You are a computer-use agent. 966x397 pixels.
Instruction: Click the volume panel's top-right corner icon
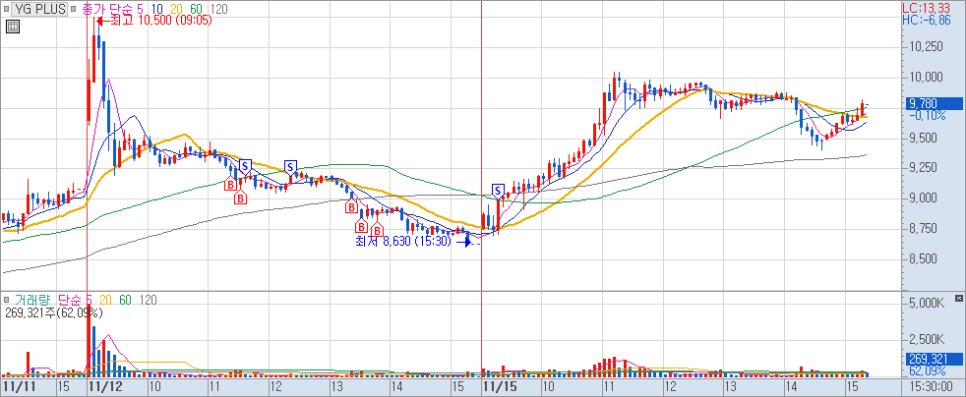[x=960, y=298]
